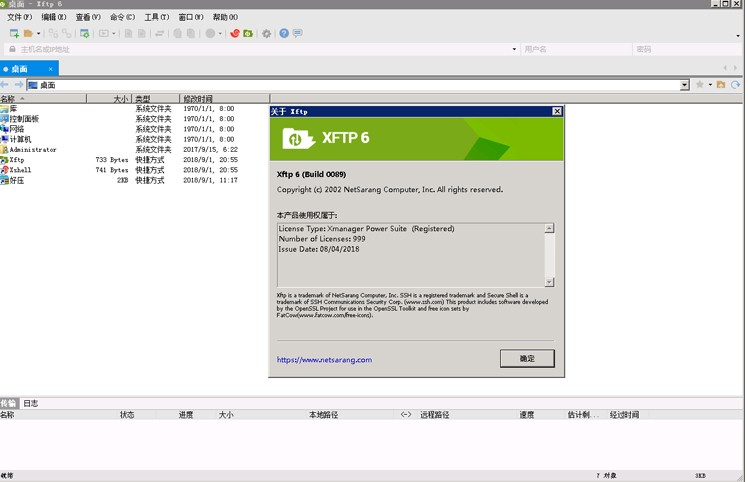Switch to the 日志 tab
Screen dimensions: 748x482
[31, 403]
